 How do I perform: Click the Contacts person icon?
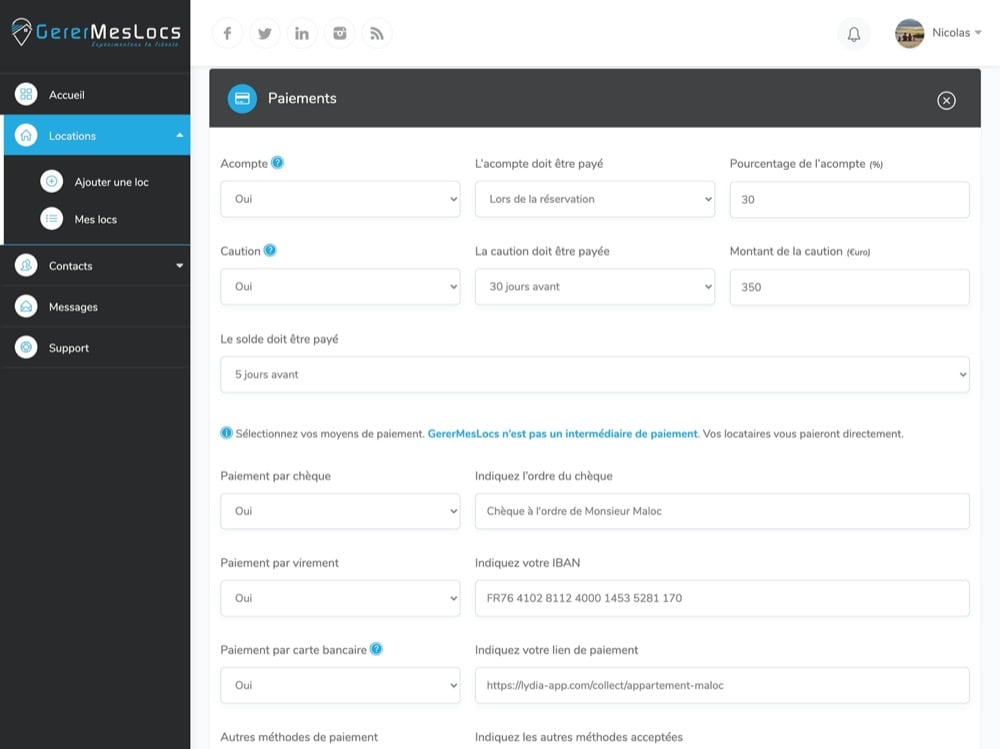click(26, 265)
